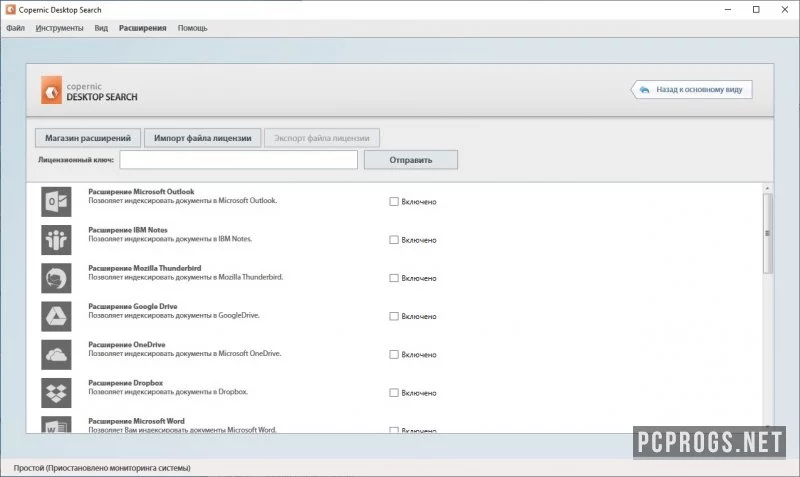Enable the Mozilla Thunderbird extension checkbox

pos(394,278)
